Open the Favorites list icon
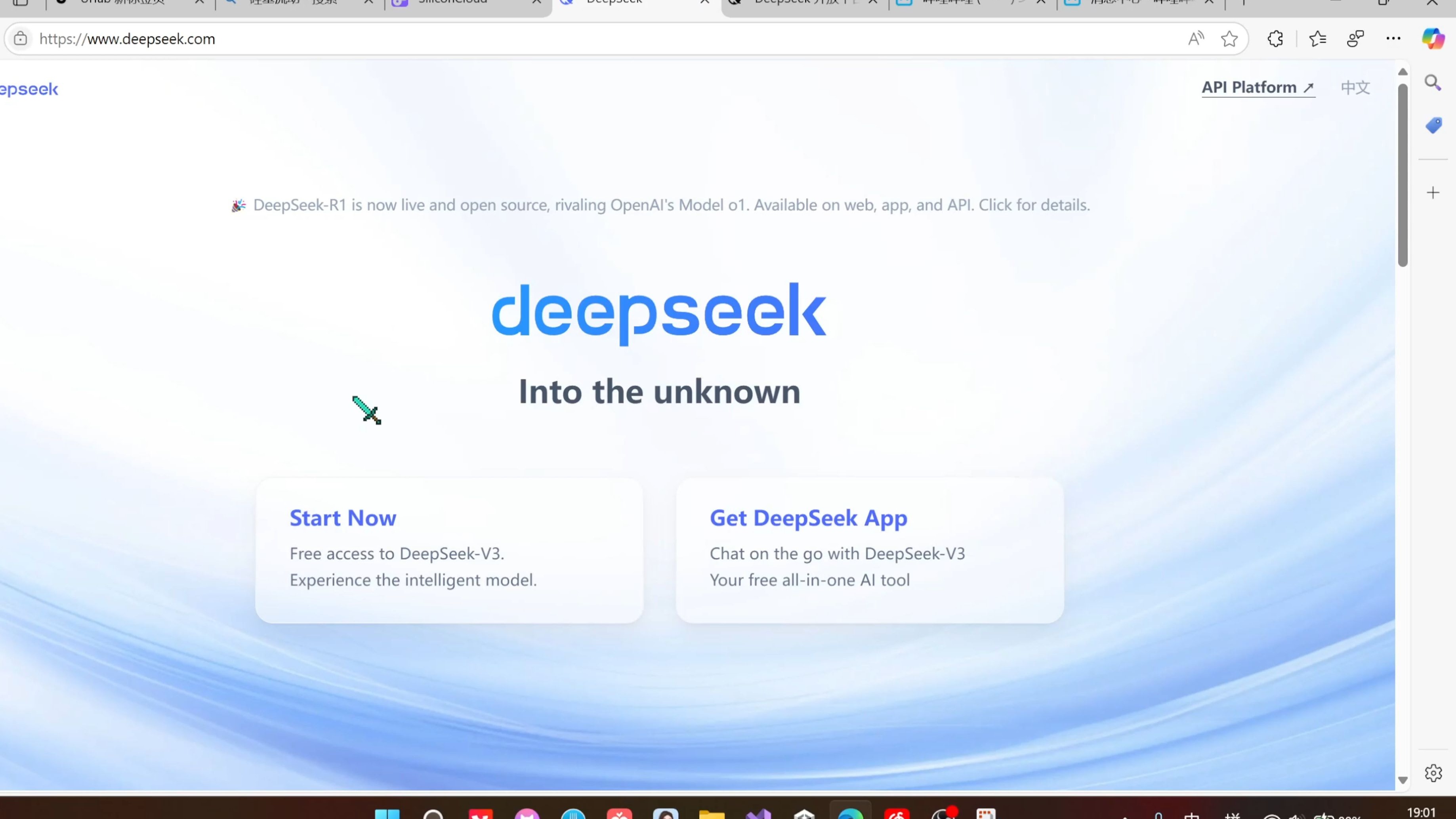 pos(1317,38)
